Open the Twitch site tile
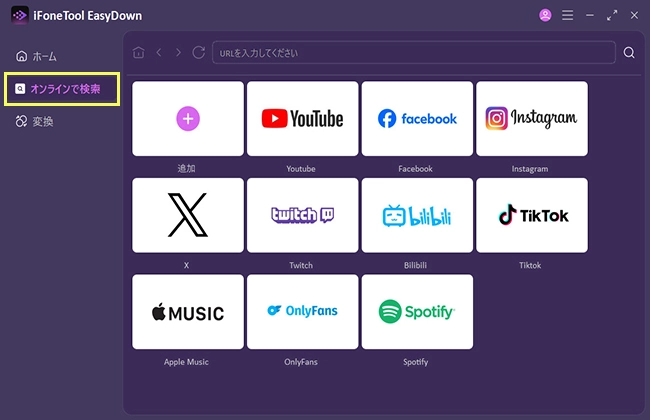 (302, 215)
